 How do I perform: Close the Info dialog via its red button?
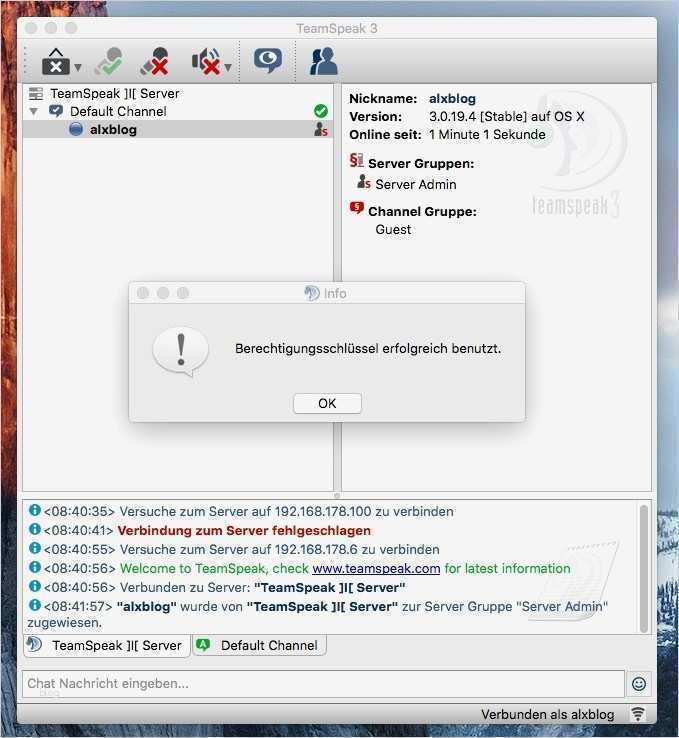(143, 293)
